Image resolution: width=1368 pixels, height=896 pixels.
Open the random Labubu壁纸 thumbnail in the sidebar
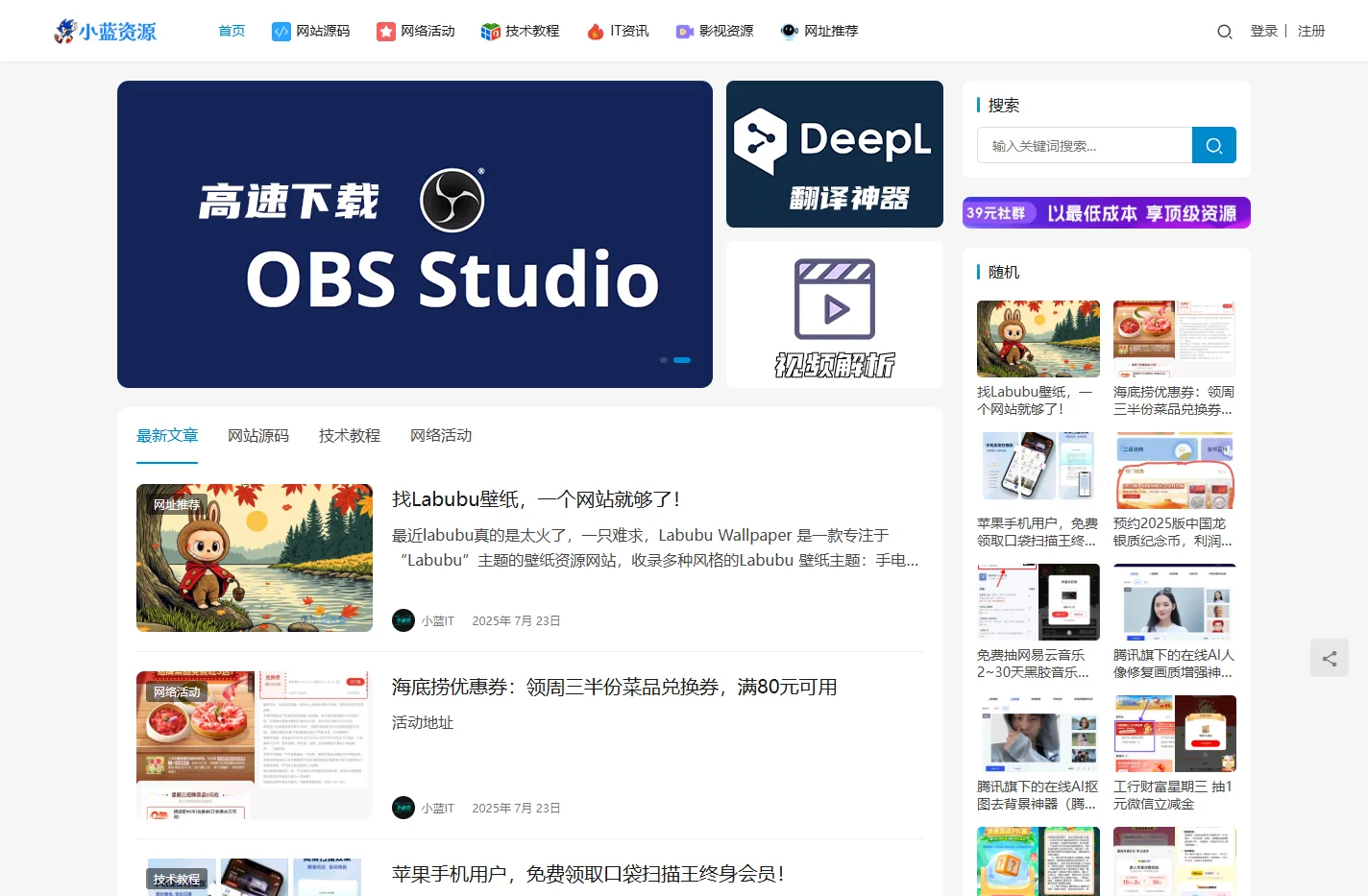(1038, 339)
